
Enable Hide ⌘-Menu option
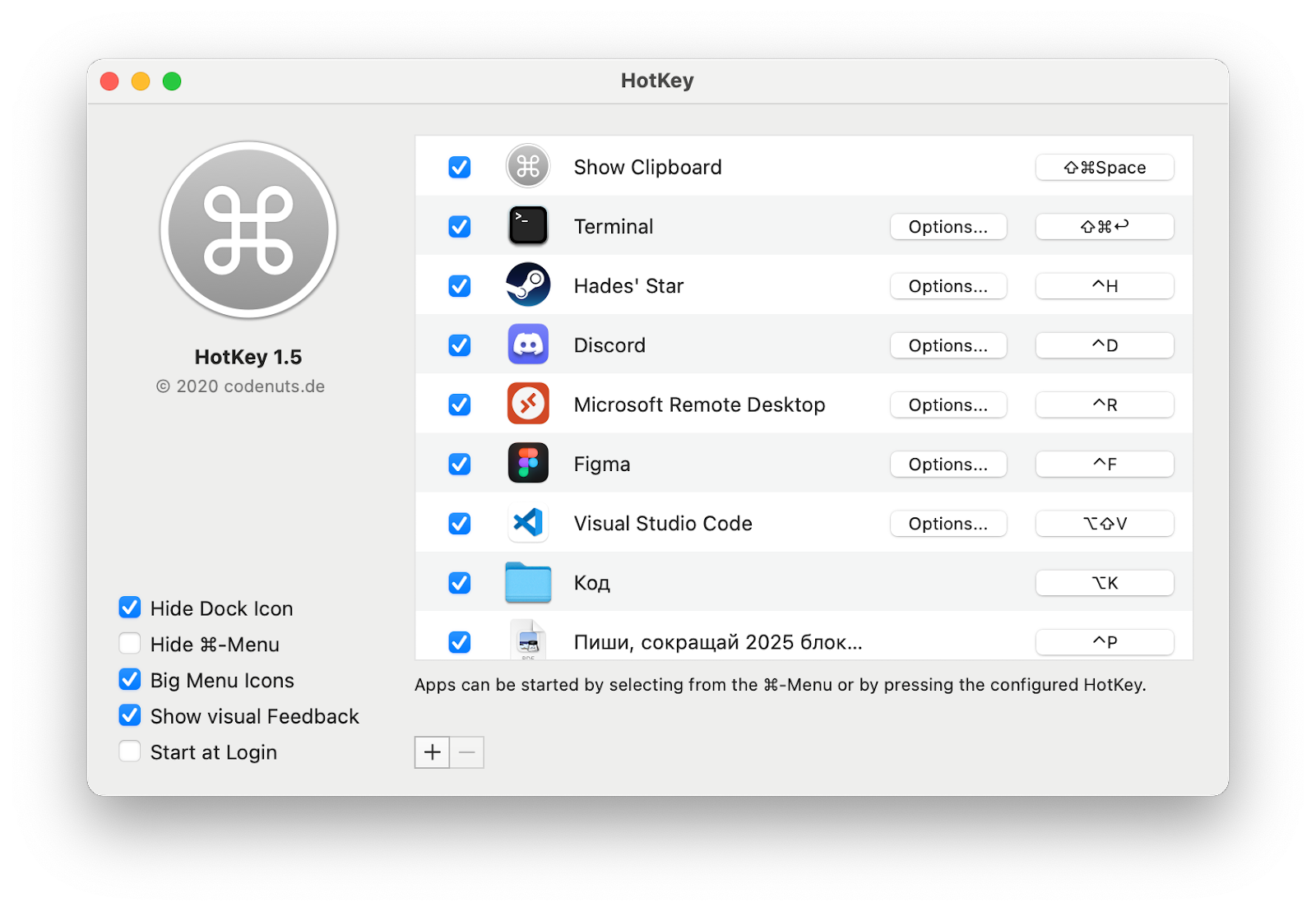click(129, 644)
